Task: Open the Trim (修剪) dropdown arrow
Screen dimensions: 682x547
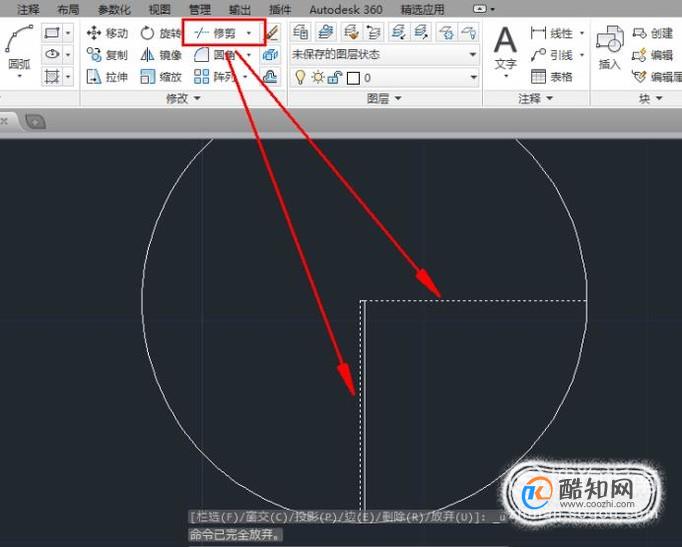Action: coord(249,33)
